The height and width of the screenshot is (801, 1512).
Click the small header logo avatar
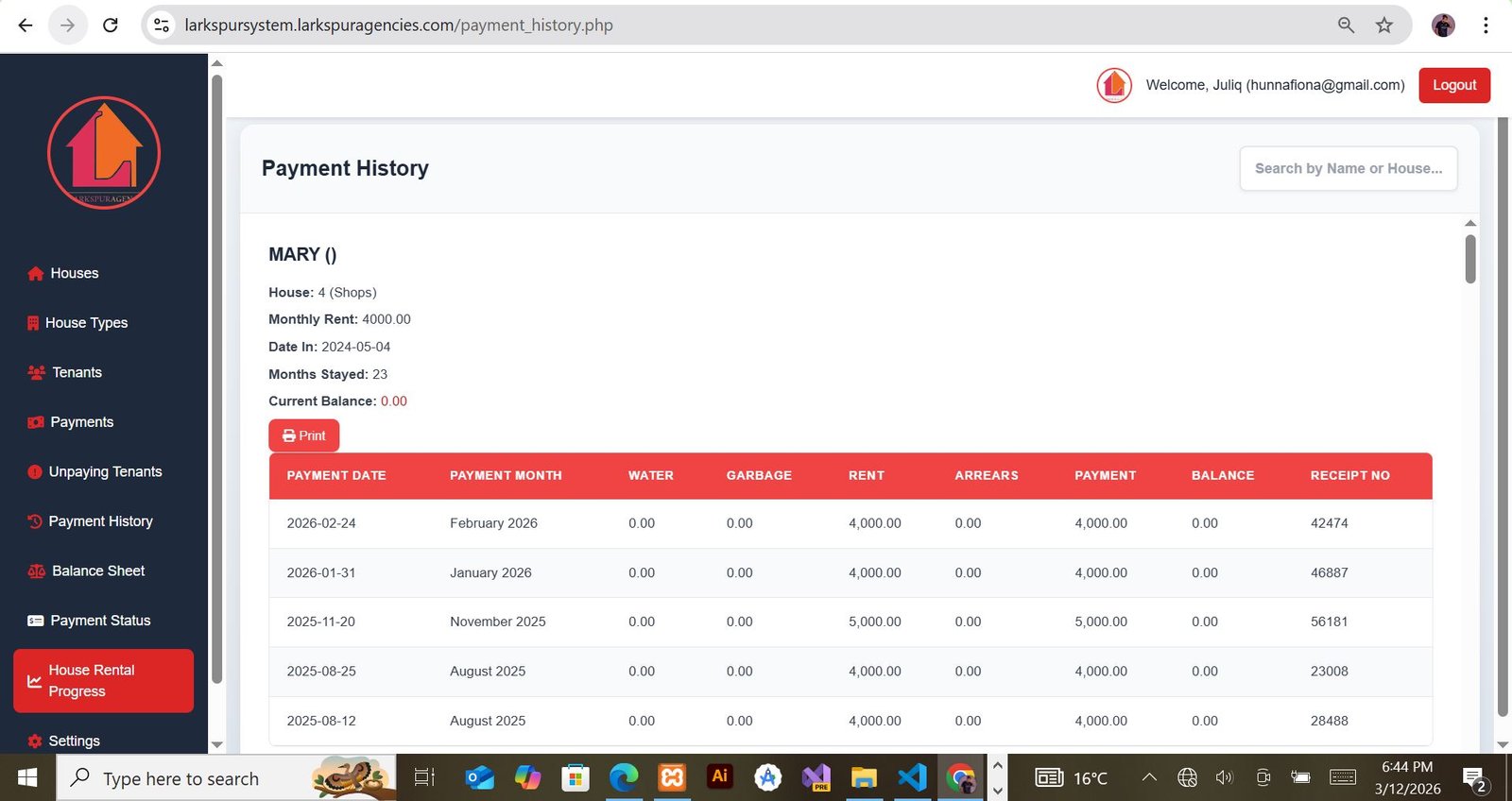[x=1114, y=85]
